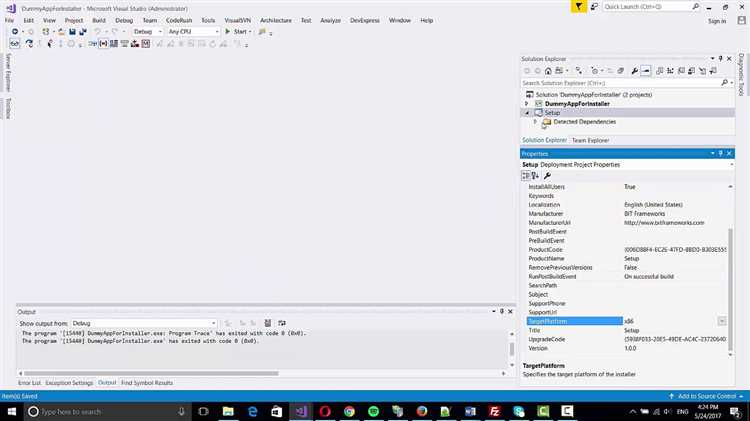The height and width of the screenshot is (421, 750).
Task: Open Solution Explorer window options dropdown arrow
Action: click(712, 58)
